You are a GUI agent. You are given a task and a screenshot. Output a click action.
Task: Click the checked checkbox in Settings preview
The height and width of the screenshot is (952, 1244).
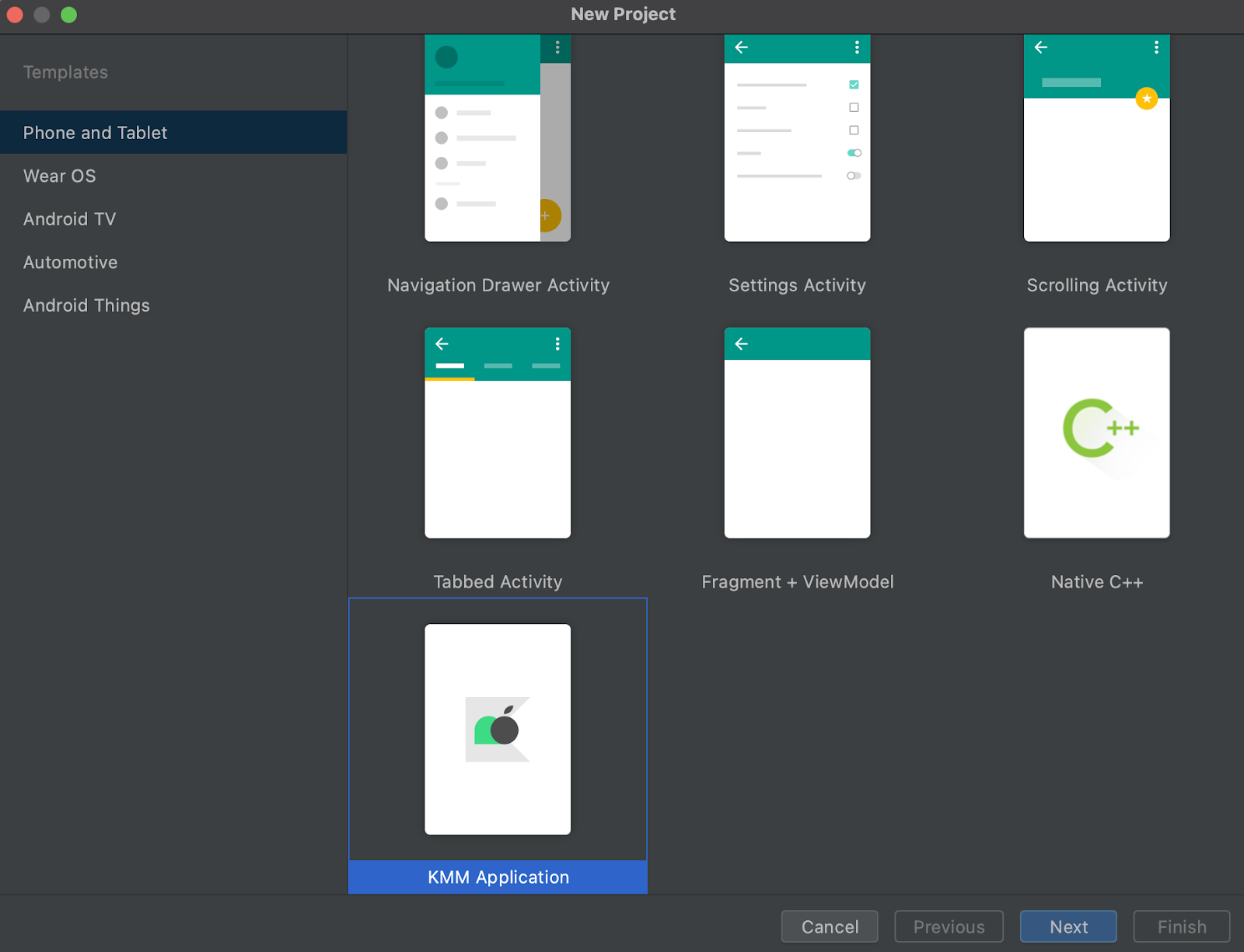854,84
